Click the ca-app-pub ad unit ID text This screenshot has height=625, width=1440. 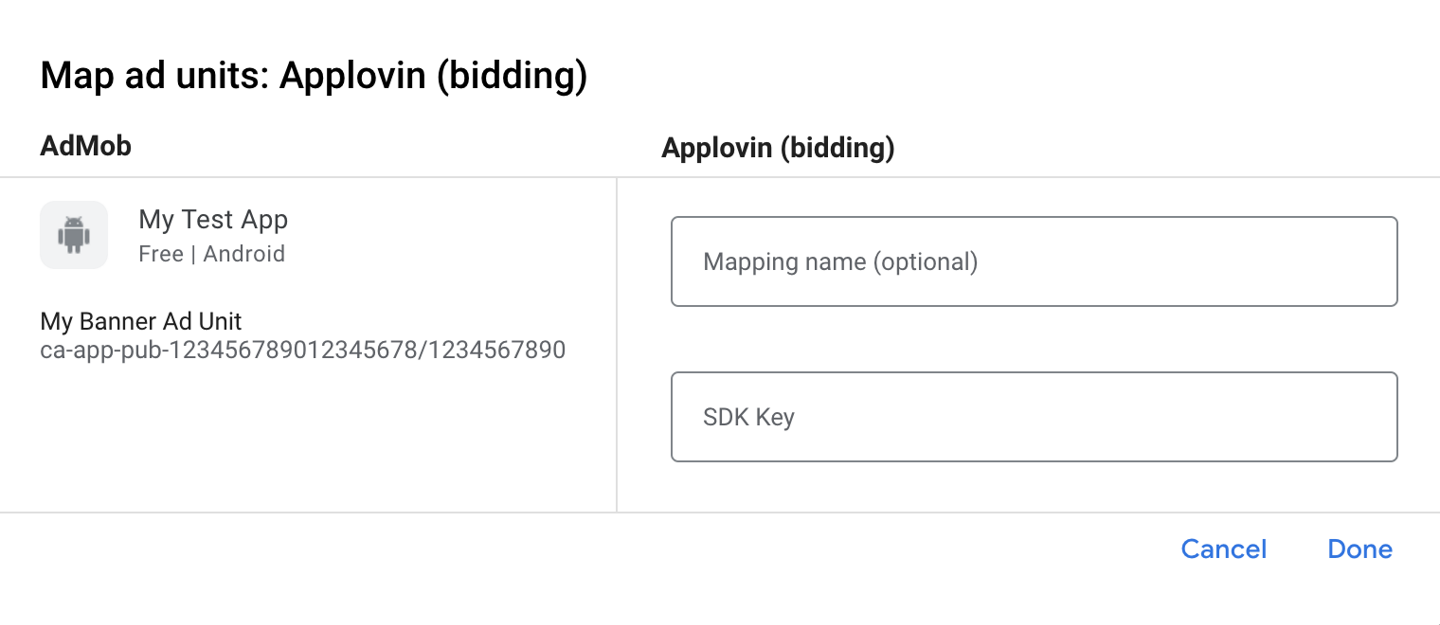click(x=302, y=349)
